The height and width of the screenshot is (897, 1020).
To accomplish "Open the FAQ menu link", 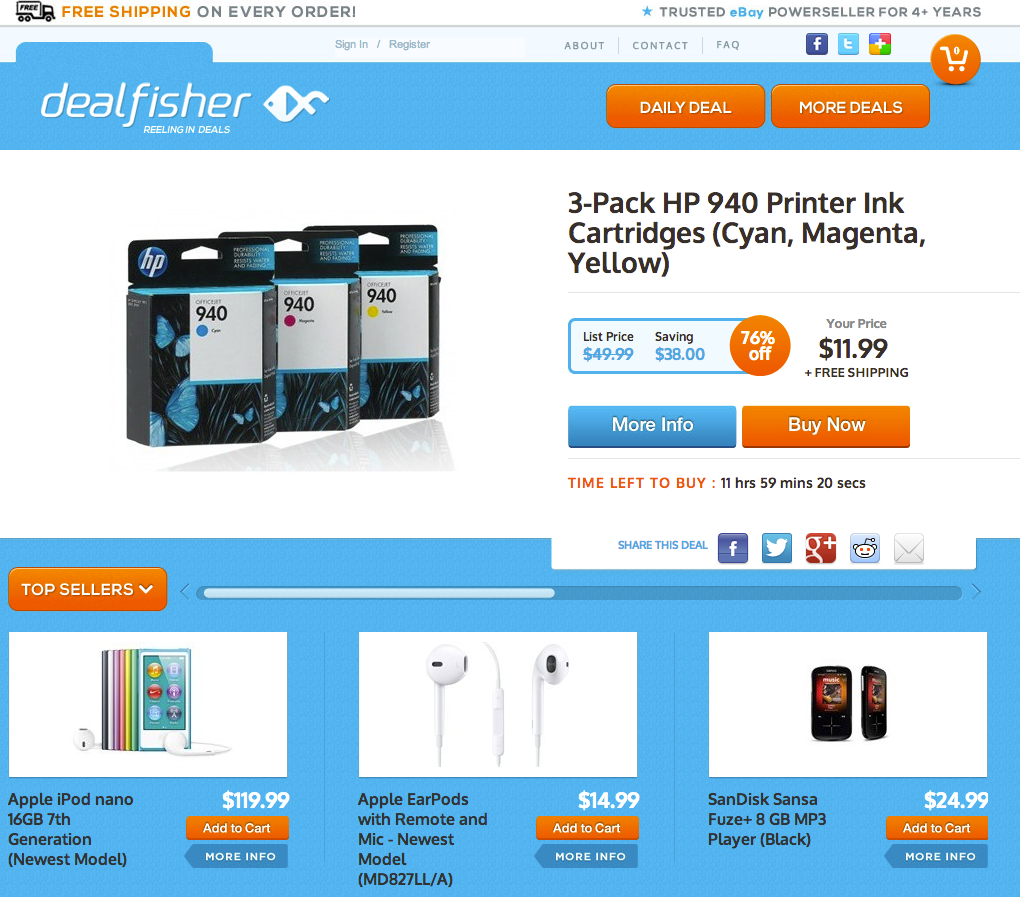I will (728, 45).
